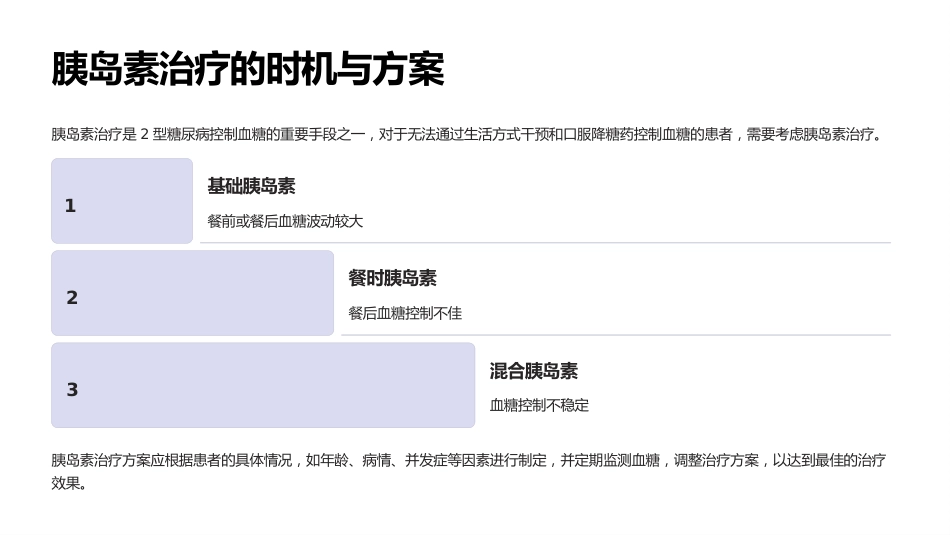Click the text 血糖控制不稳定
The height and width of the screenshot is (535, 950).
coord(539,405)
